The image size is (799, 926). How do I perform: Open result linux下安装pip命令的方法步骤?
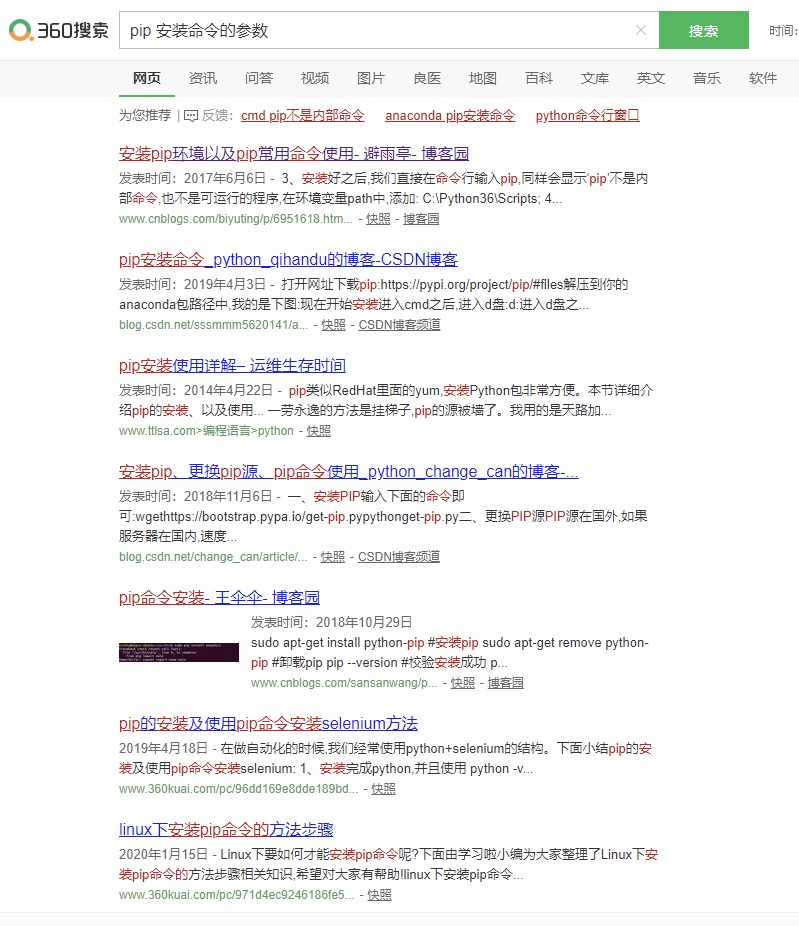click(x=226, y=830)
